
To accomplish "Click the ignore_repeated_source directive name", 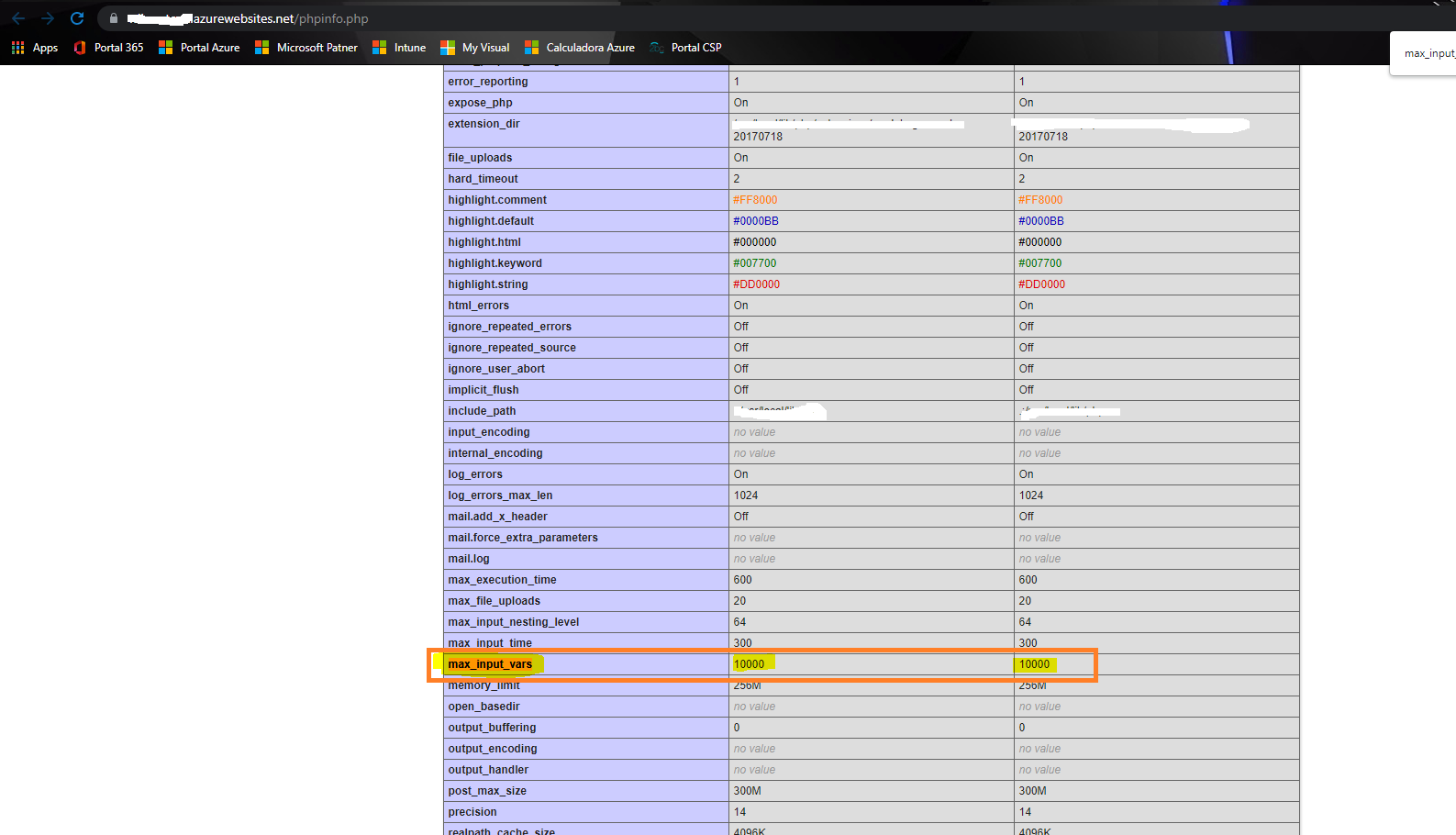I will 512,348.
